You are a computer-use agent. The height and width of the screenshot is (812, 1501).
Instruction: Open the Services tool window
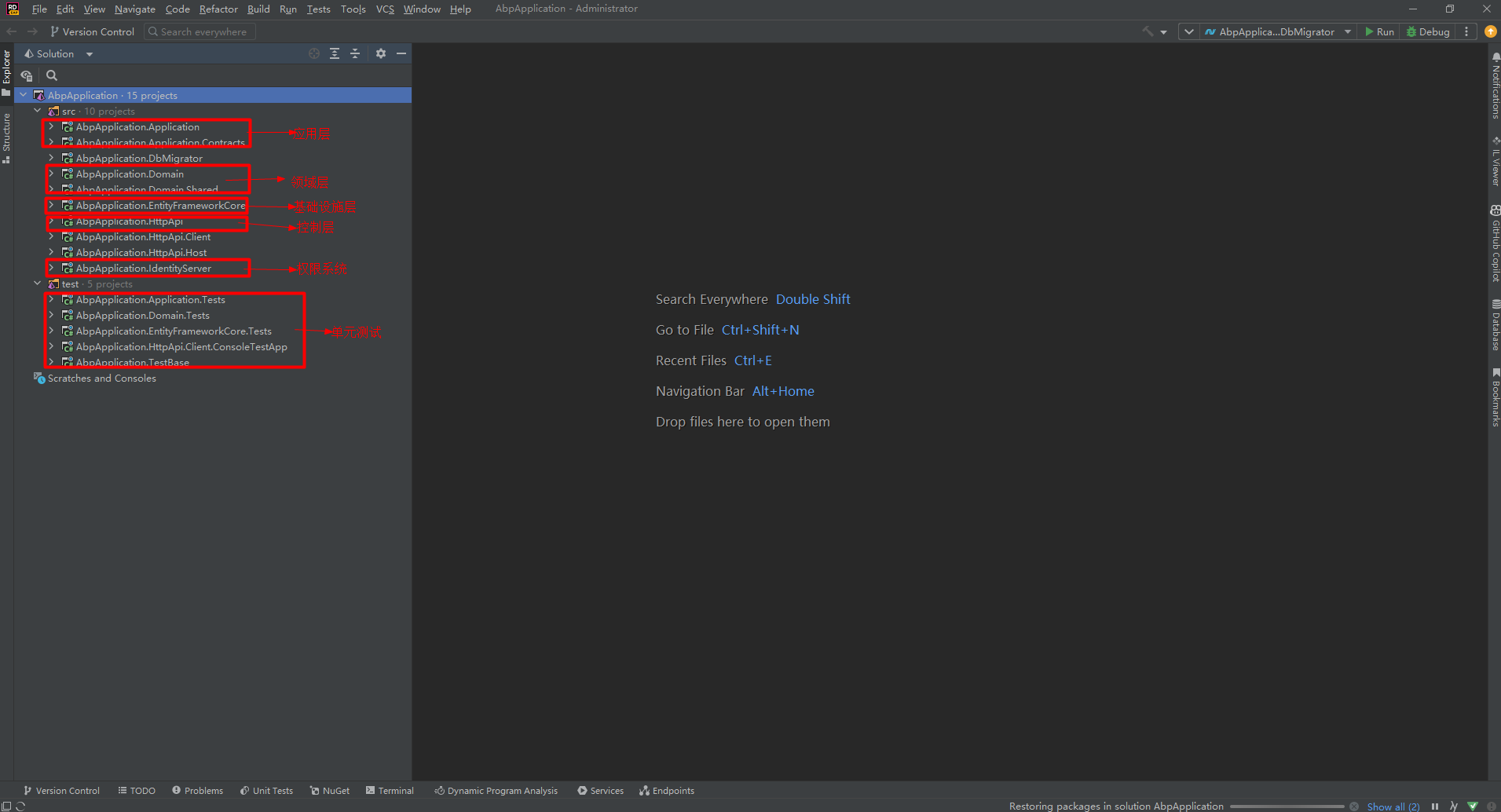pos(600,791)
